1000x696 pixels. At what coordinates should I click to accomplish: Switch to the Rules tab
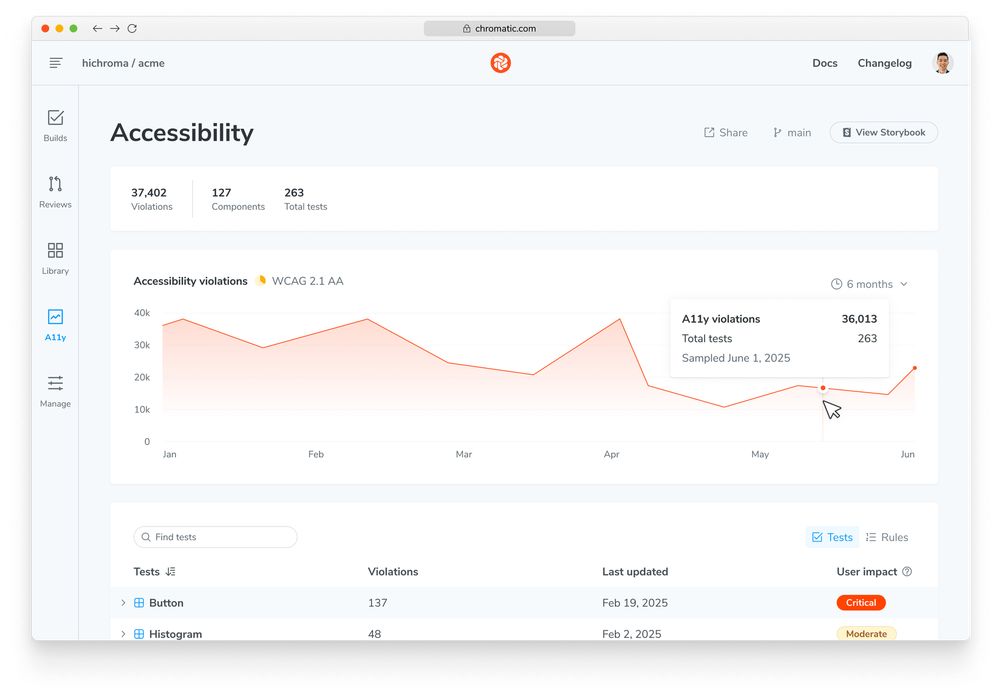(x=887, y=537)
